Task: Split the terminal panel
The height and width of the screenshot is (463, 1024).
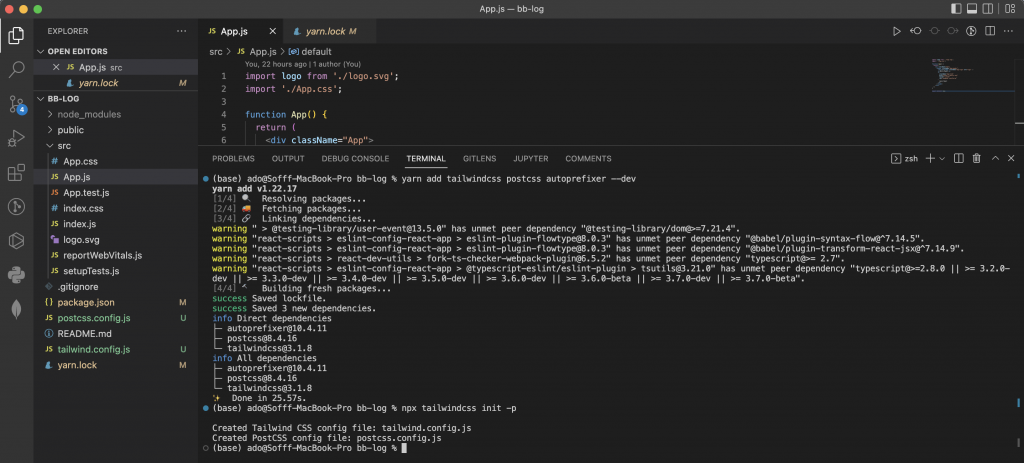Action: point(959,158)
